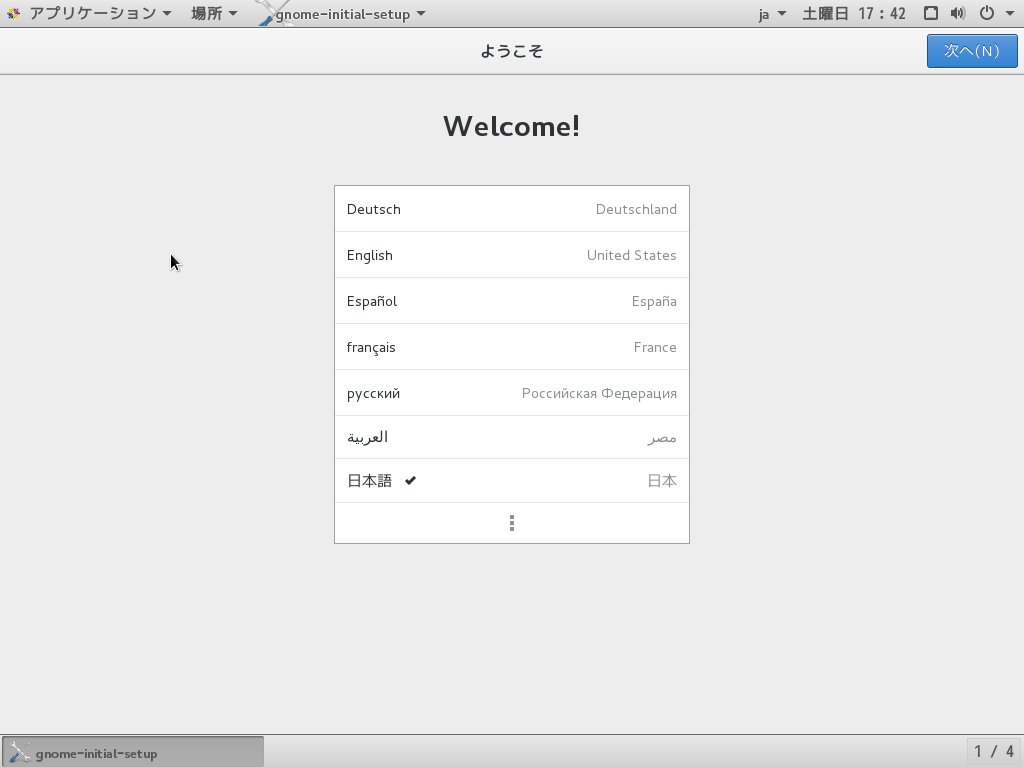Click the volume speaker icon
This screenshot has height=768, width=1024.
(958, 13)
